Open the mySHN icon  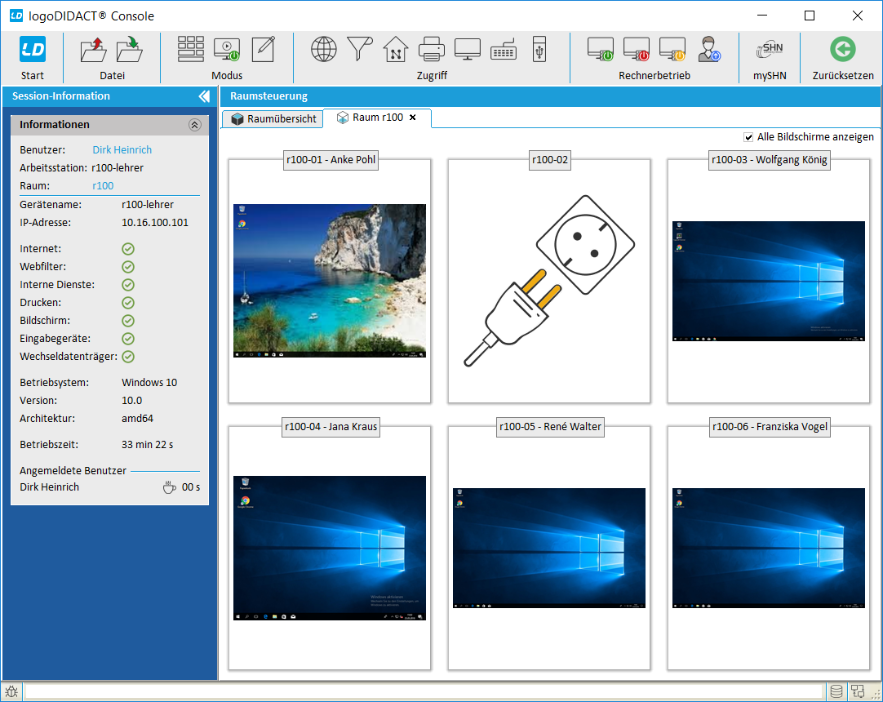click(x=770, y=50)
